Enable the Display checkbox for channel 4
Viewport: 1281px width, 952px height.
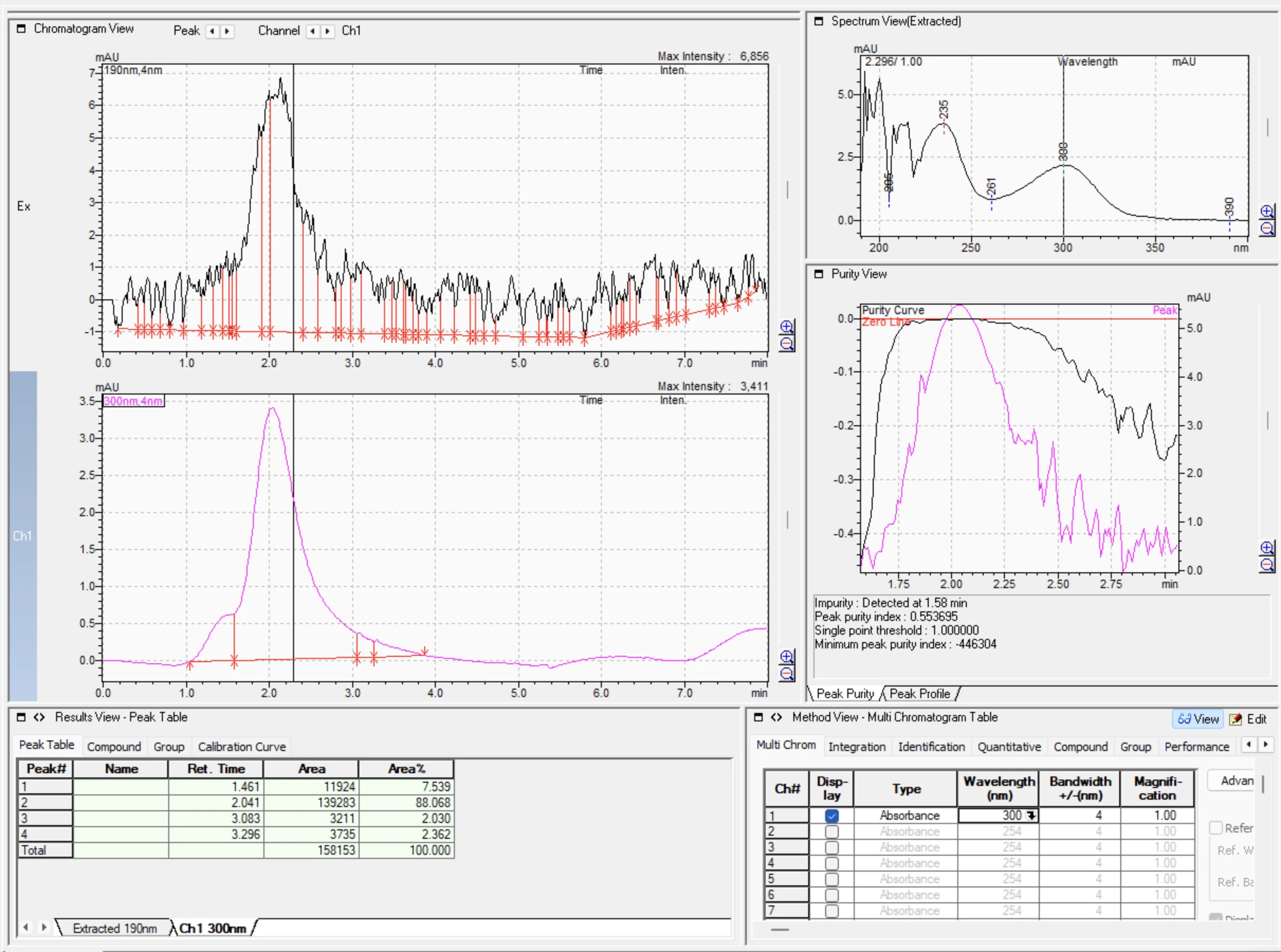(831, 863)
